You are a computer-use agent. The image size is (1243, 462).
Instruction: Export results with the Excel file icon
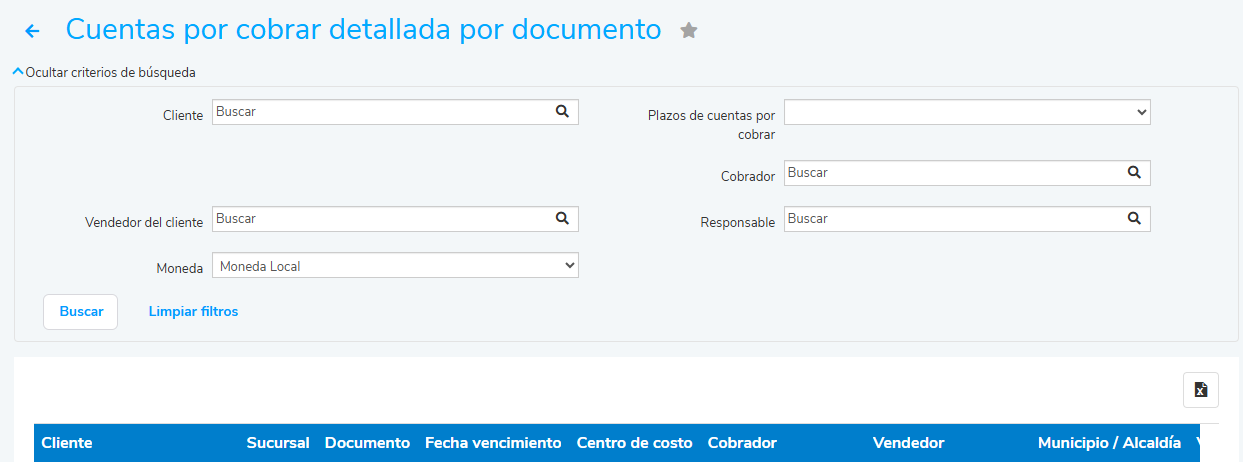(1200, 390)
